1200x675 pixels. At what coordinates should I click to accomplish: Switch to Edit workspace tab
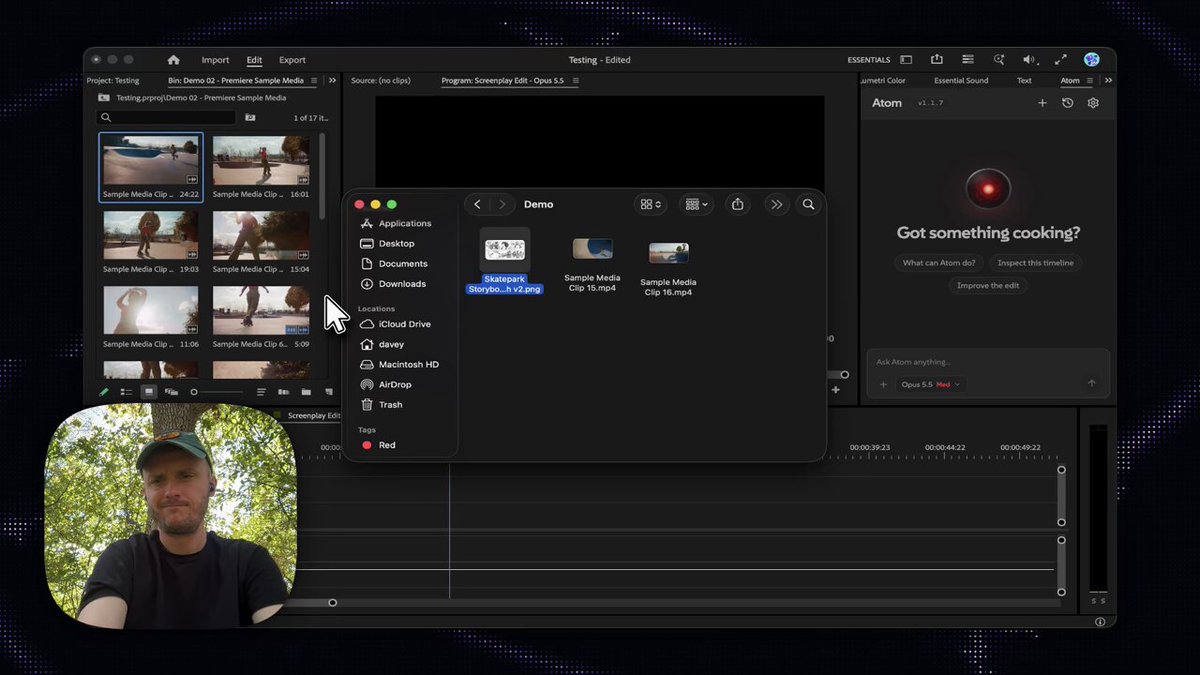tap(254, 60)
